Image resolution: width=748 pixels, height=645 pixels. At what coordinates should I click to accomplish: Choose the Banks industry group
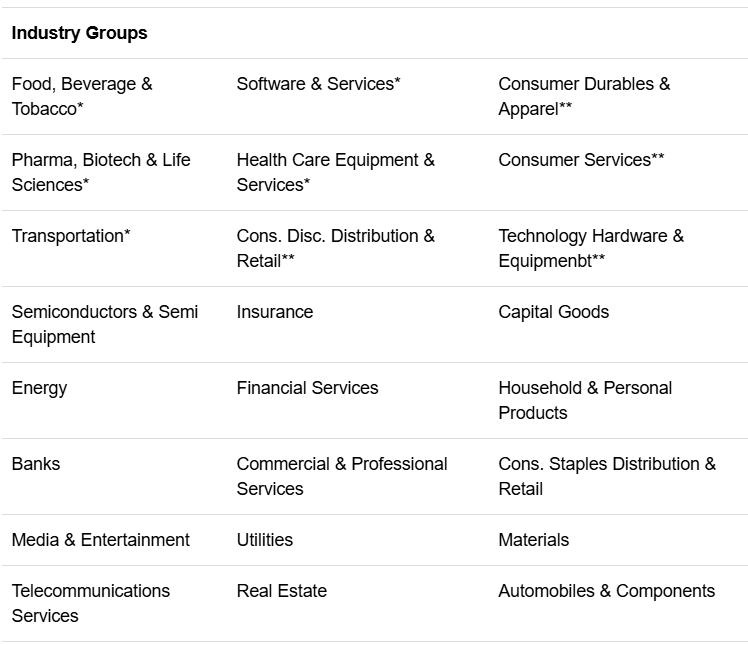coord(36,464)
